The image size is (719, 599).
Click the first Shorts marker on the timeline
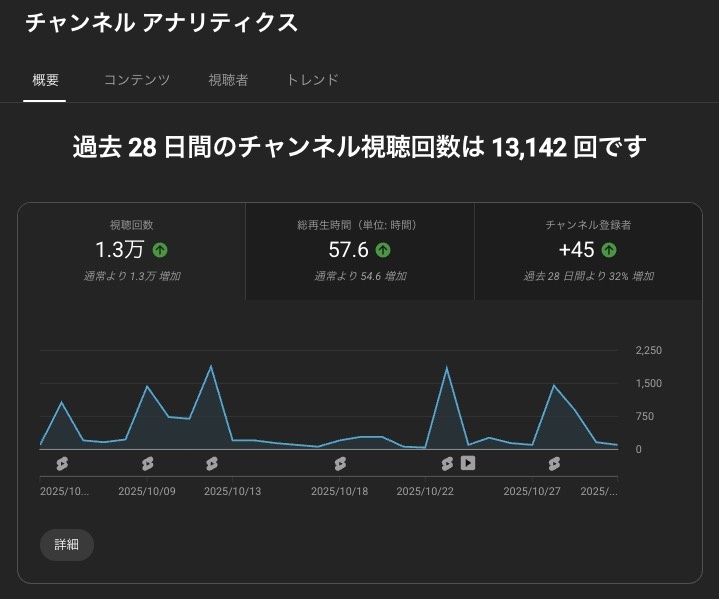pyautogui.click(x=62, y=463)
